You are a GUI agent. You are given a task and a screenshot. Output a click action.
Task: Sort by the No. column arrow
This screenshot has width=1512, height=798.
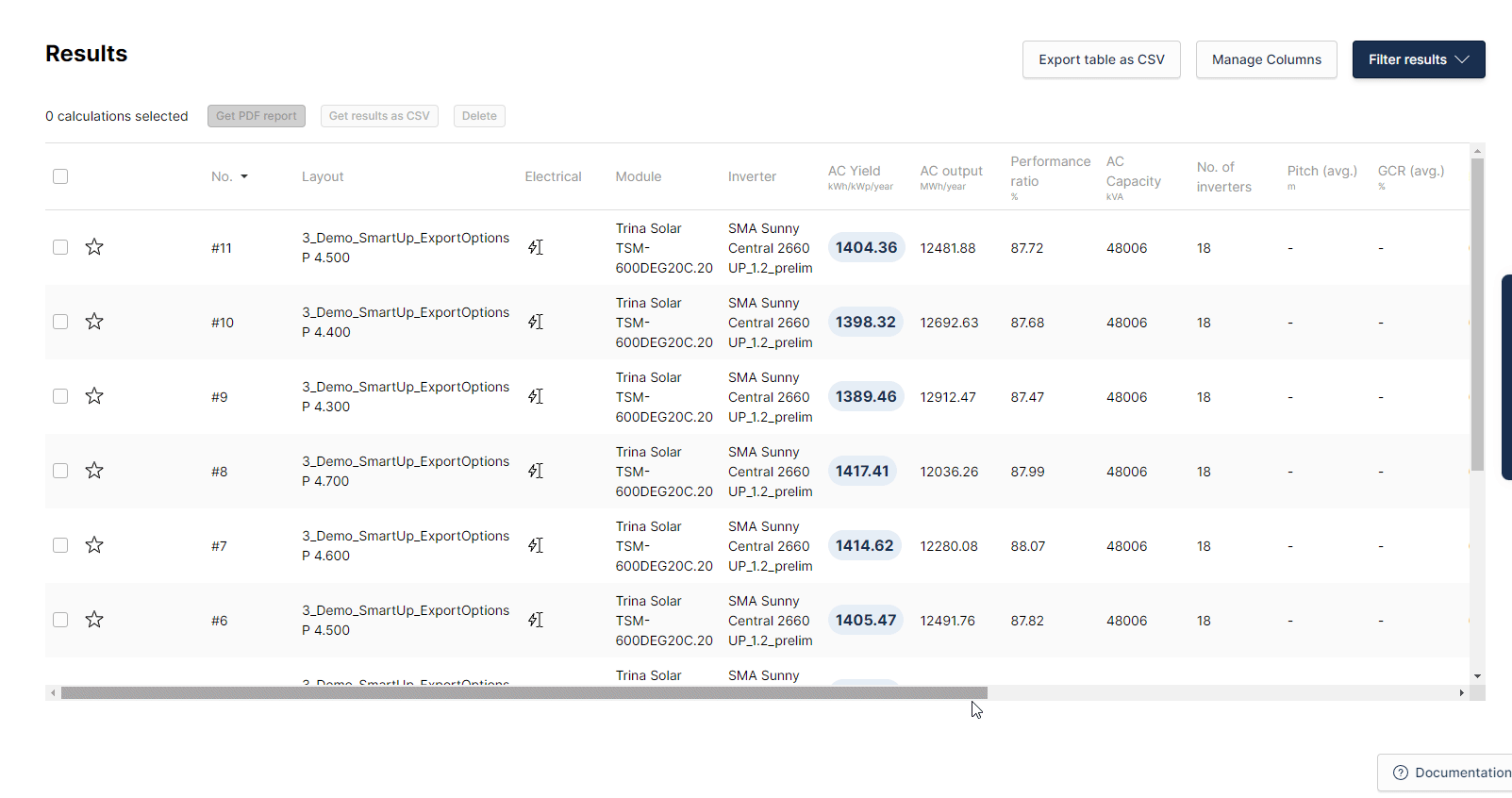coord(244,176)
